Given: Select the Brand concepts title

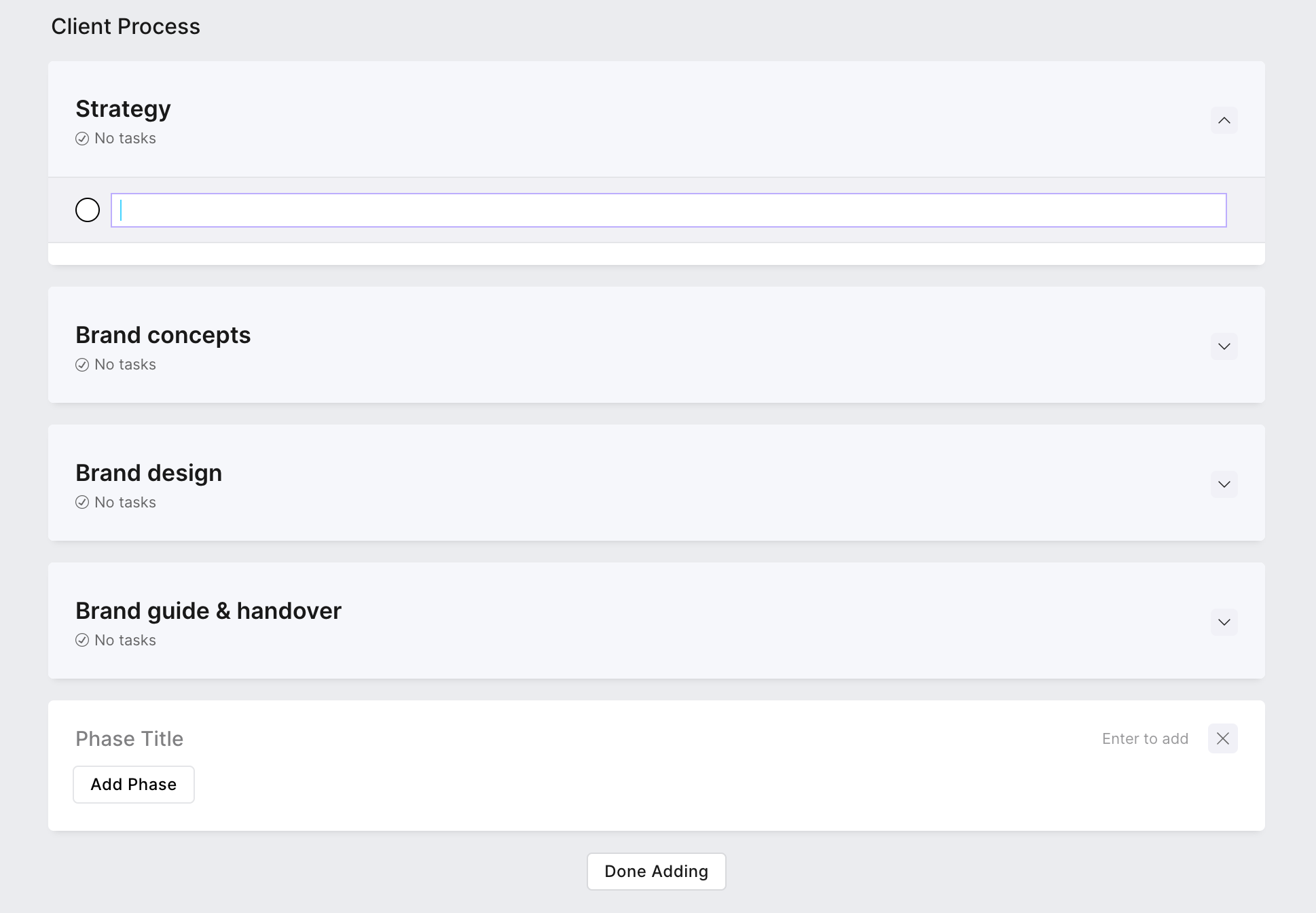Looking at the screenshot, I should (x=163, y=335).
